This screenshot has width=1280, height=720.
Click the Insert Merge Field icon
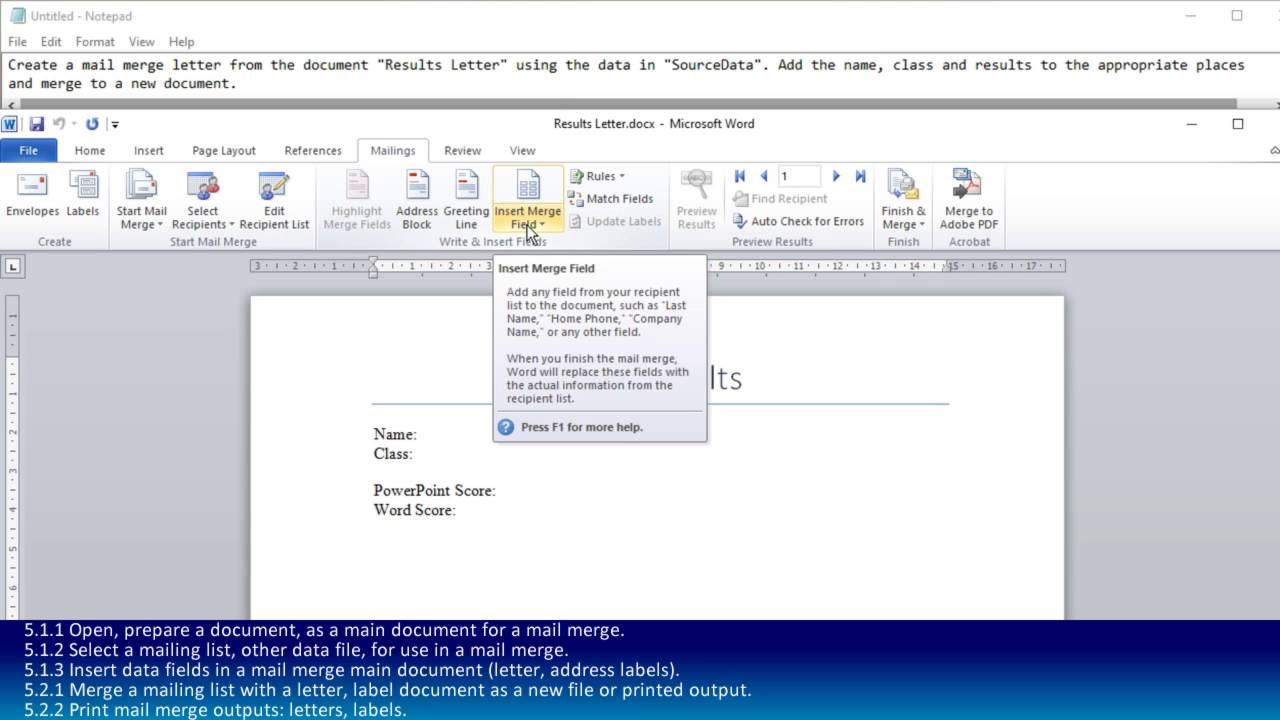pyautogui.click(x=527, y=187)
